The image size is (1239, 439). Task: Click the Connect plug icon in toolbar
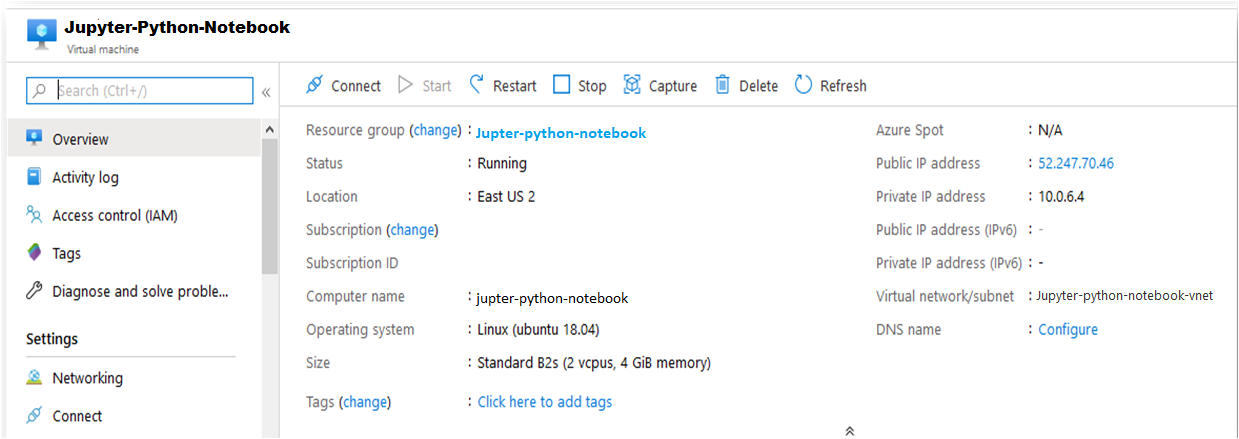pyautogui.click(x=314, y=85)
